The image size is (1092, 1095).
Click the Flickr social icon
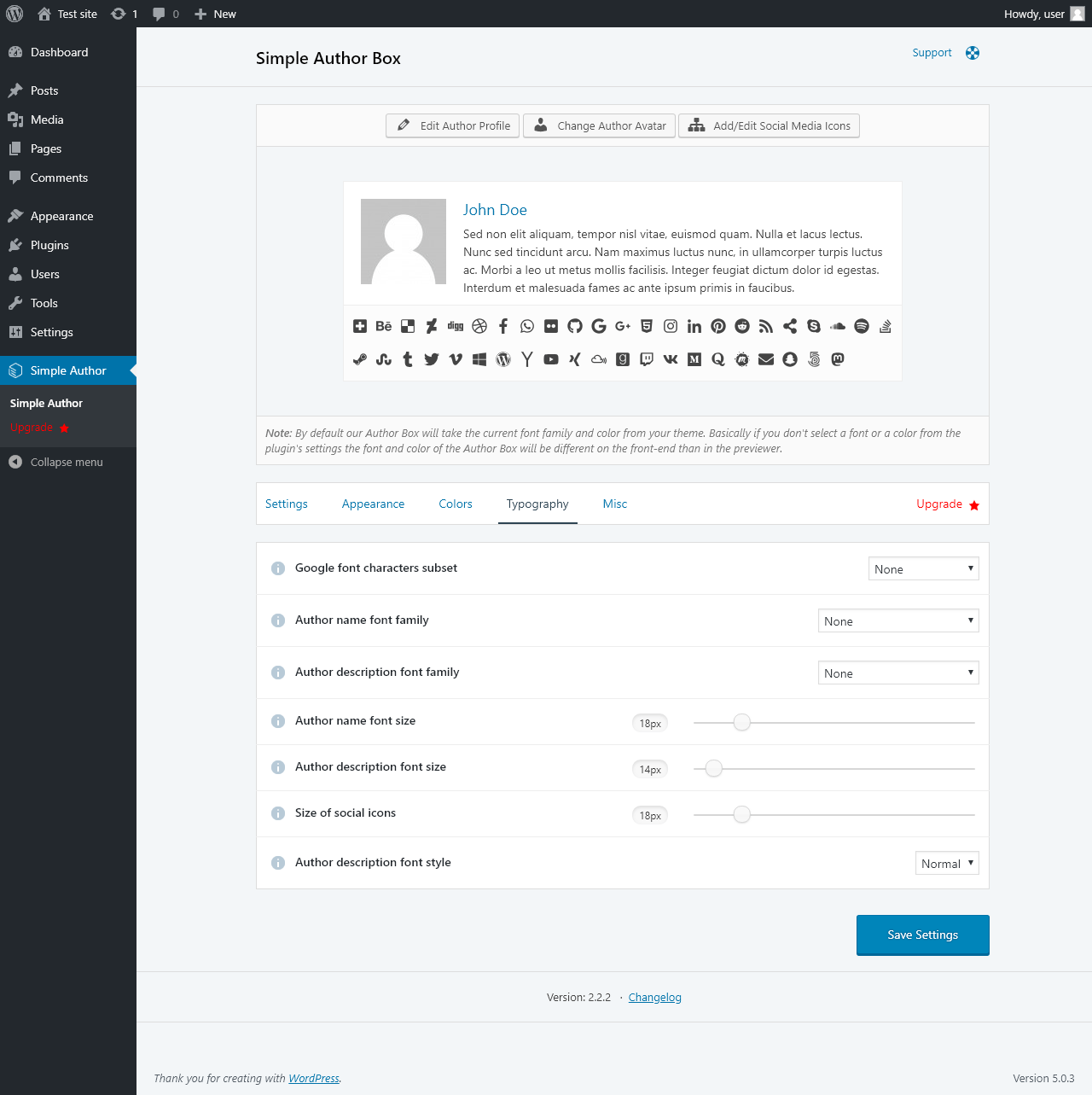coord(551,326)
